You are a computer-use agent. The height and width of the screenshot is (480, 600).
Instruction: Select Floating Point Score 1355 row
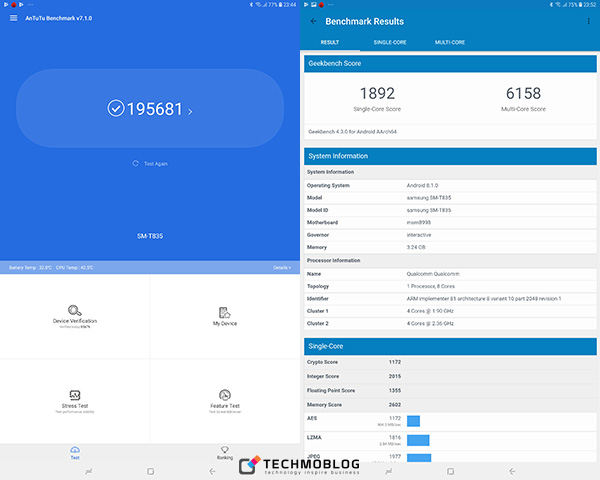coord(450,390)
